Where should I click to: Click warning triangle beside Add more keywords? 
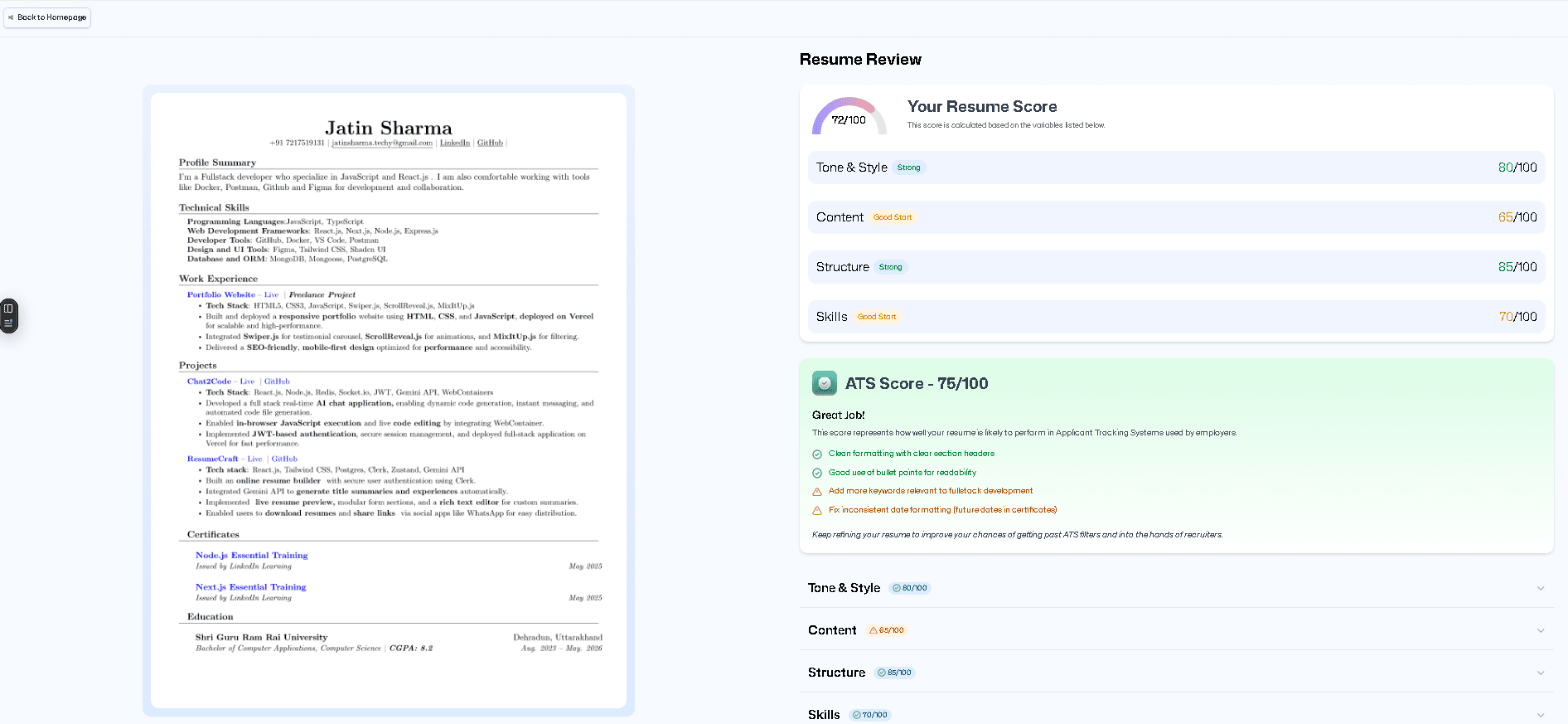click(817, 492)
